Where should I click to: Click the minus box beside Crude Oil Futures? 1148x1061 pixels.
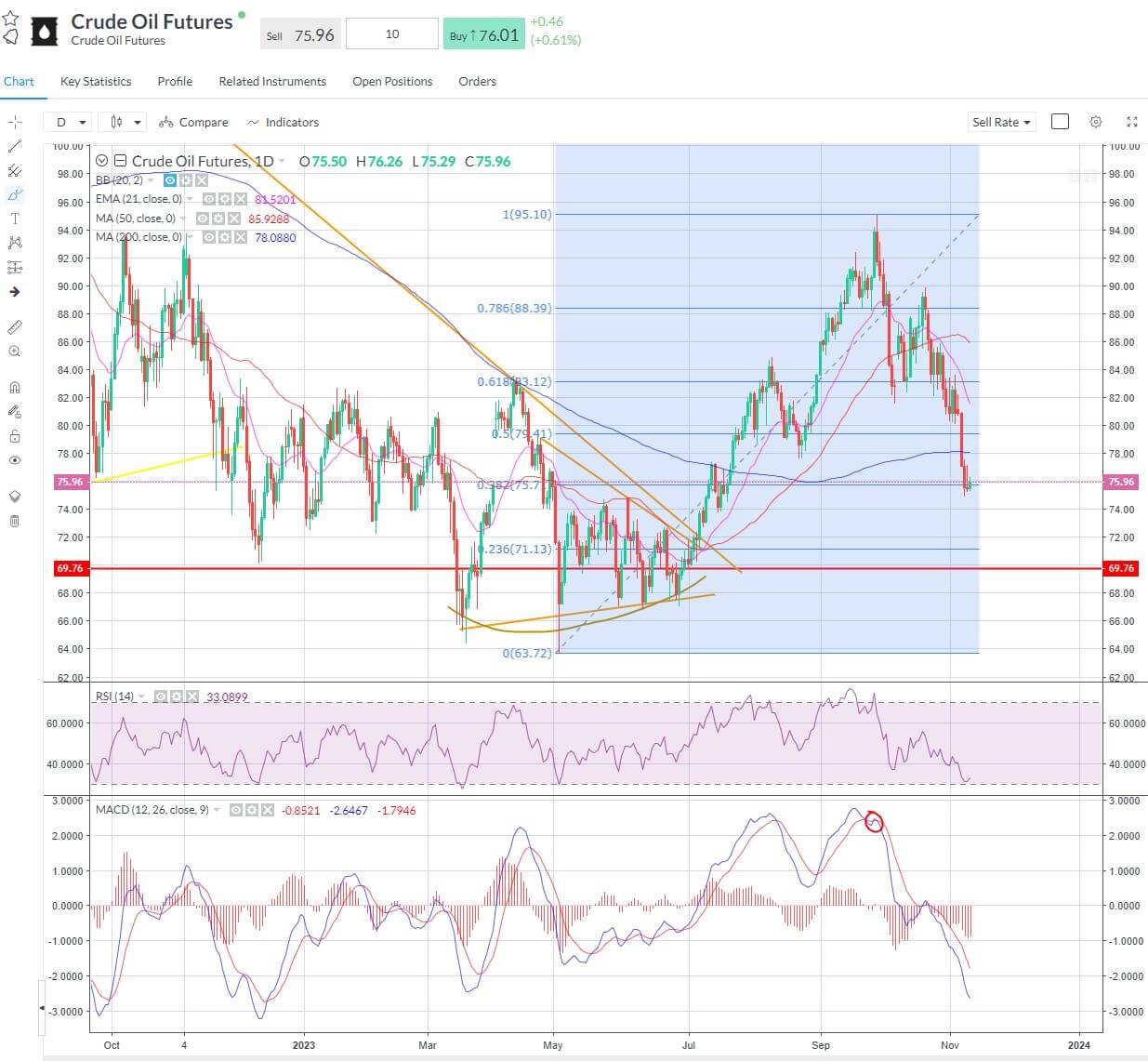coord(120,161)
